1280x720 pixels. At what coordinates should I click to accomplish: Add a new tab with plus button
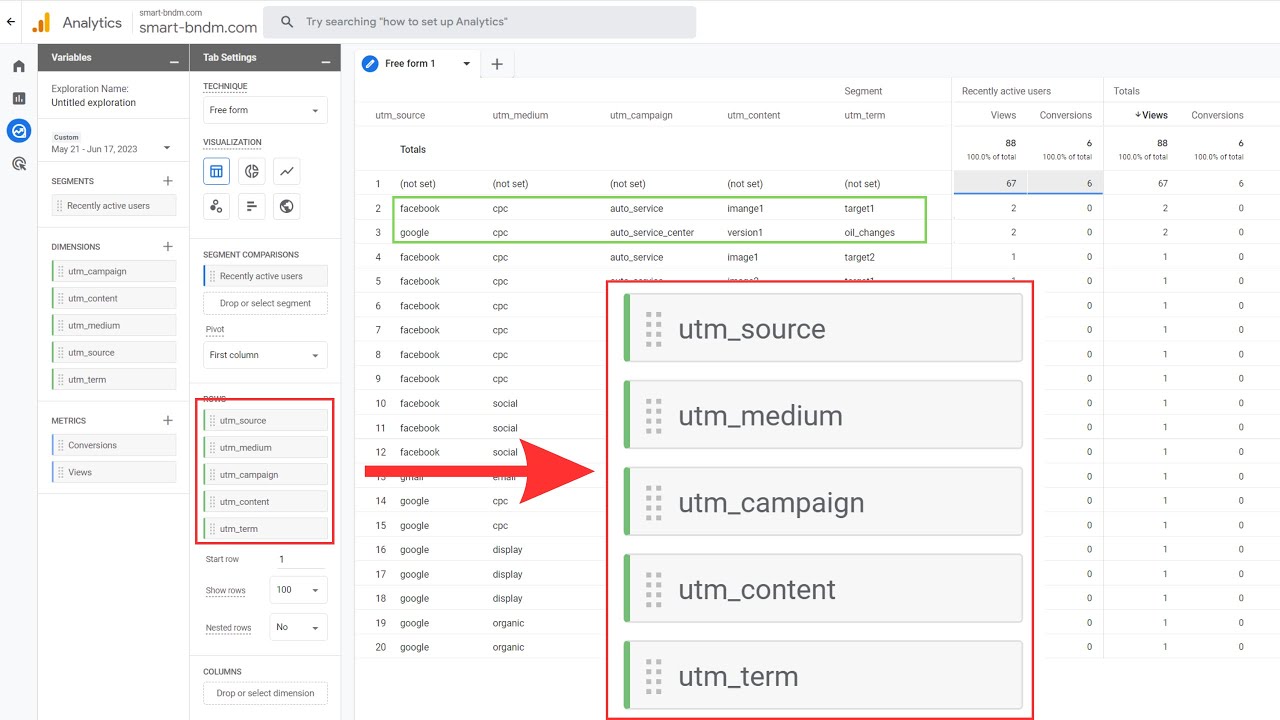pyautogui.click(x=496, y=64)
